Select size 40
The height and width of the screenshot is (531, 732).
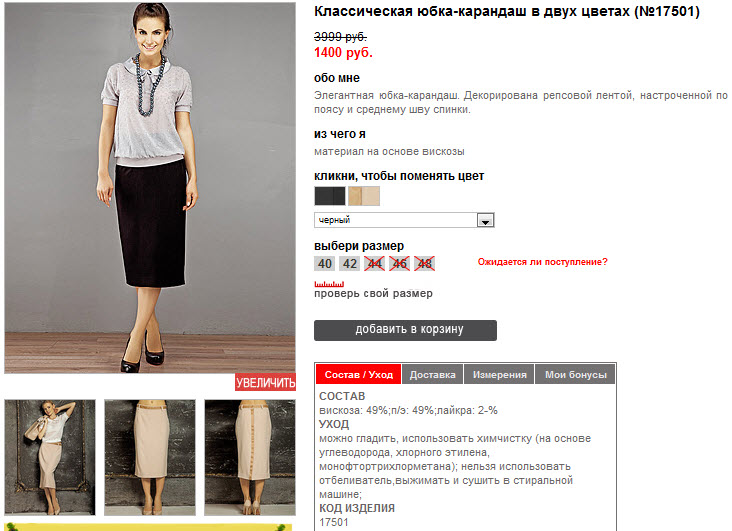(x=324, y=264)
